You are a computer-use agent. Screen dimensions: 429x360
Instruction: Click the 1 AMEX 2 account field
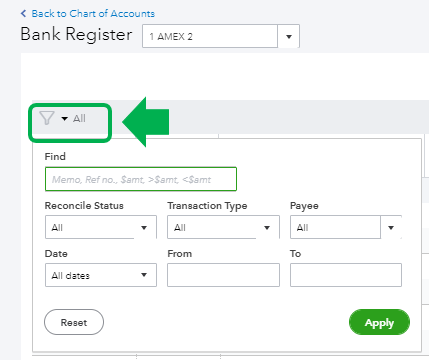coord(210,36)
